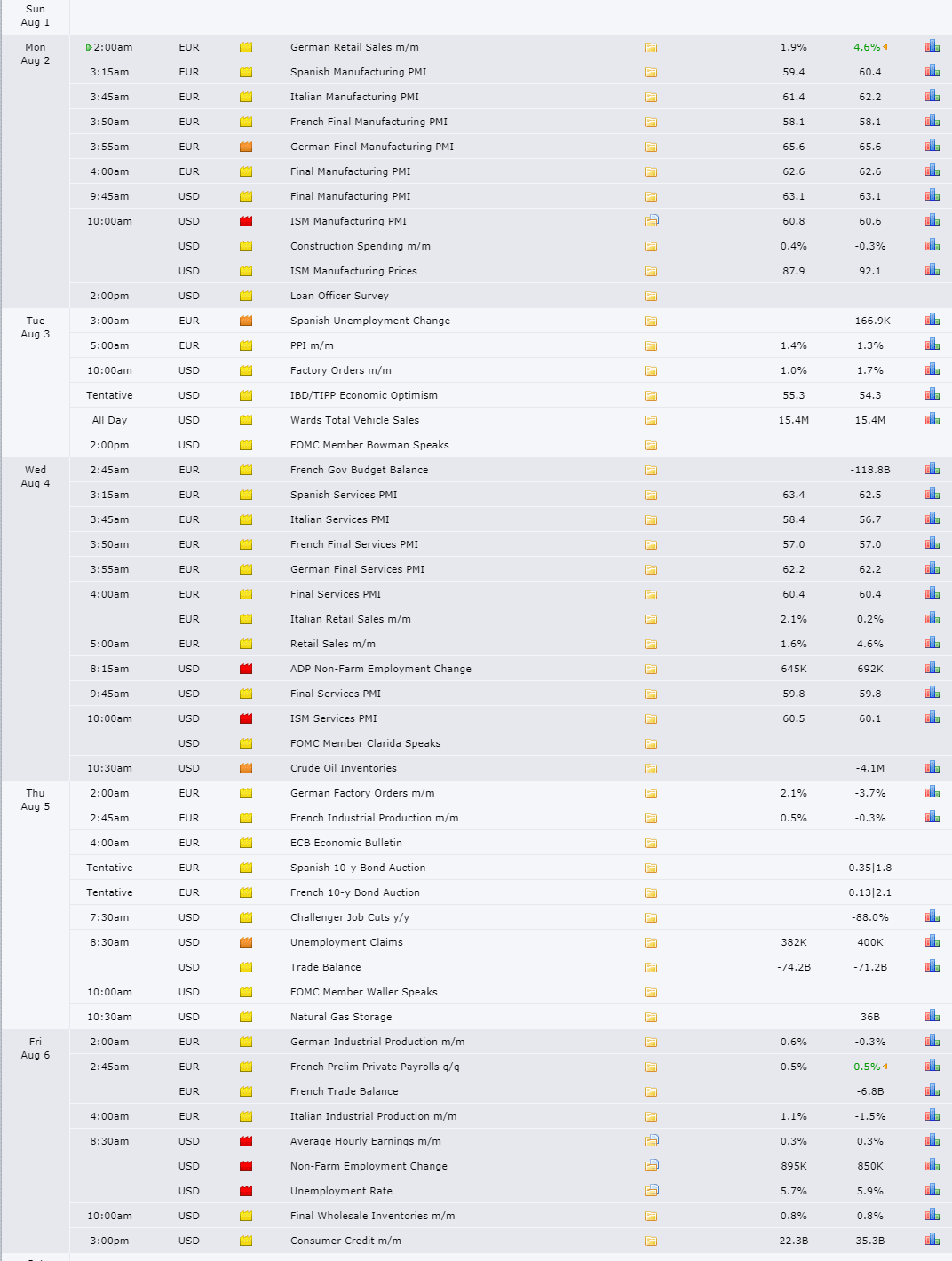Click red impact icon for Unemployment Rate
Screen dimensions: 952x1261
tap(246, 1191)
